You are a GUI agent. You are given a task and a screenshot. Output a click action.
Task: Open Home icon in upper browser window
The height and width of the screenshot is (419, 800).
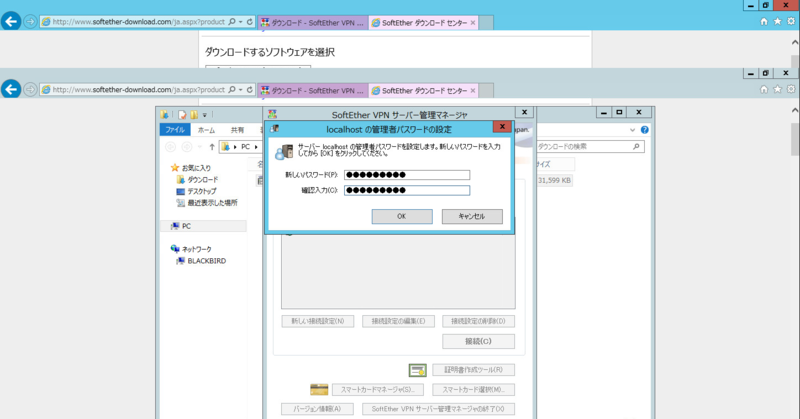click(x=764, y=21)
